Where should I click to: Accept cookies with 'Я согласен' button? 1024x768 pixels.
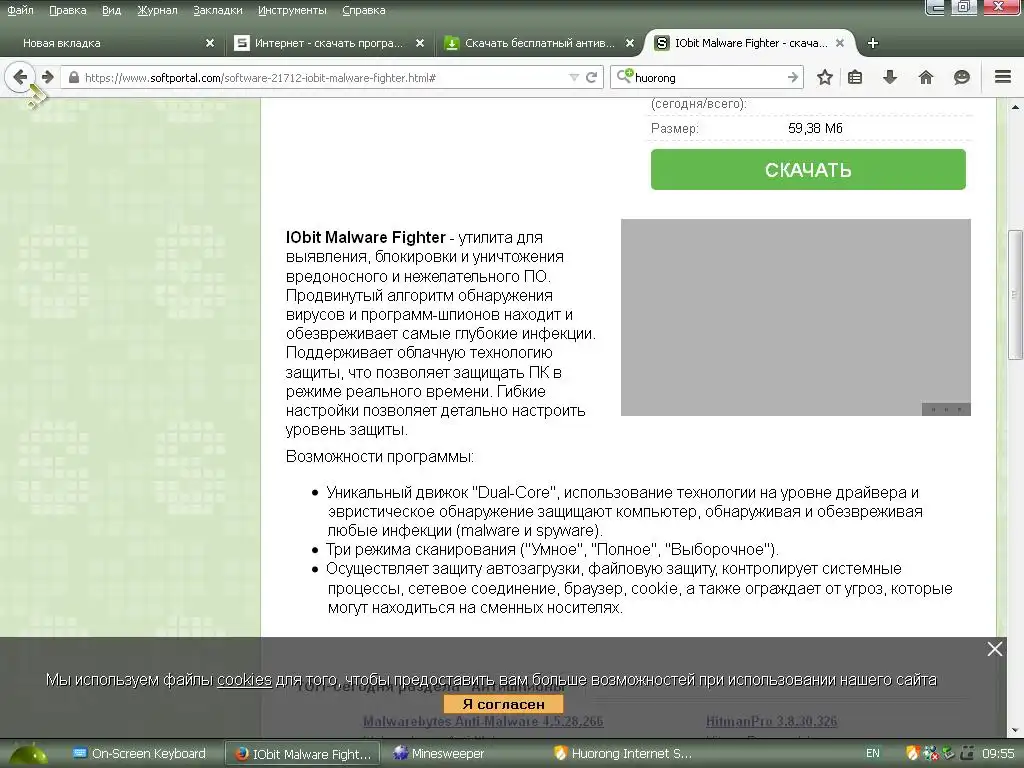pyautogui.click(x=503, y=704)
